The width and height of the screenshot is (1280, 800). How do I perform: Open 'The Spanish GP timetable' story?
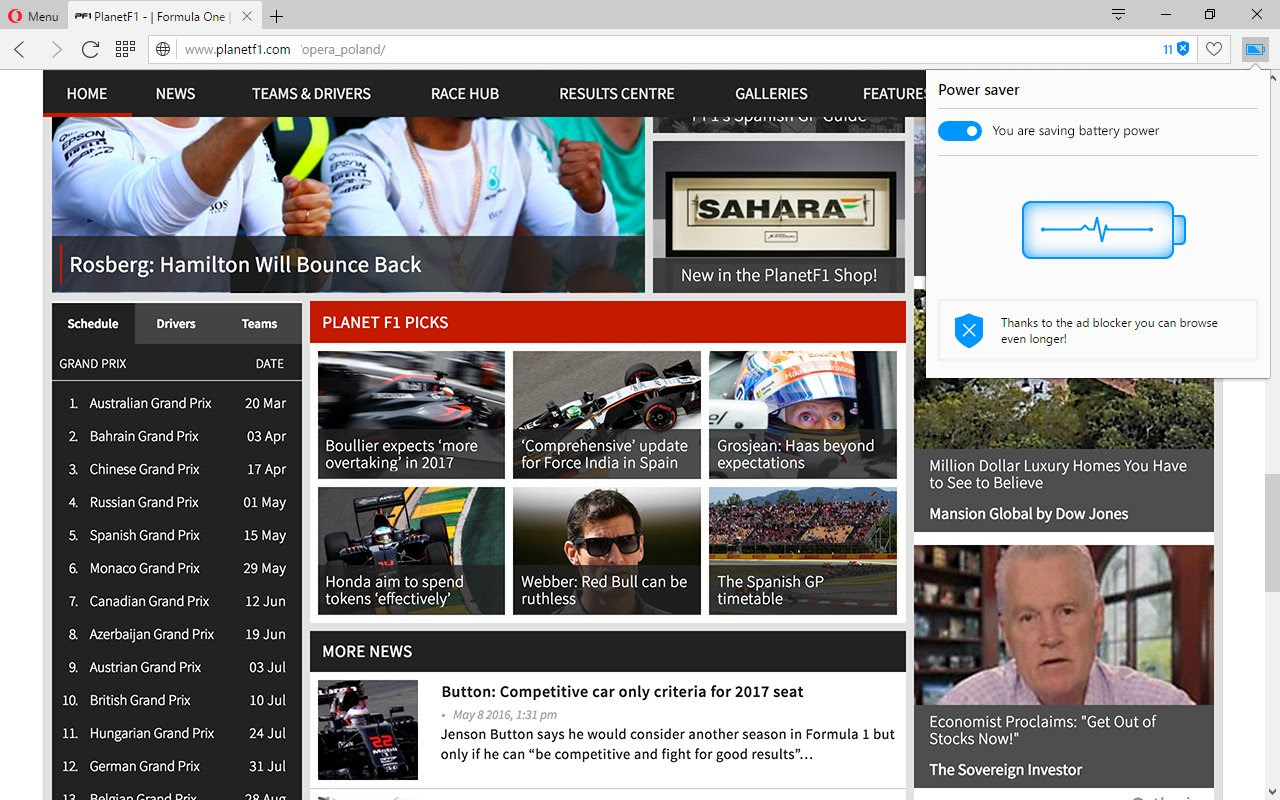point(803,550)
